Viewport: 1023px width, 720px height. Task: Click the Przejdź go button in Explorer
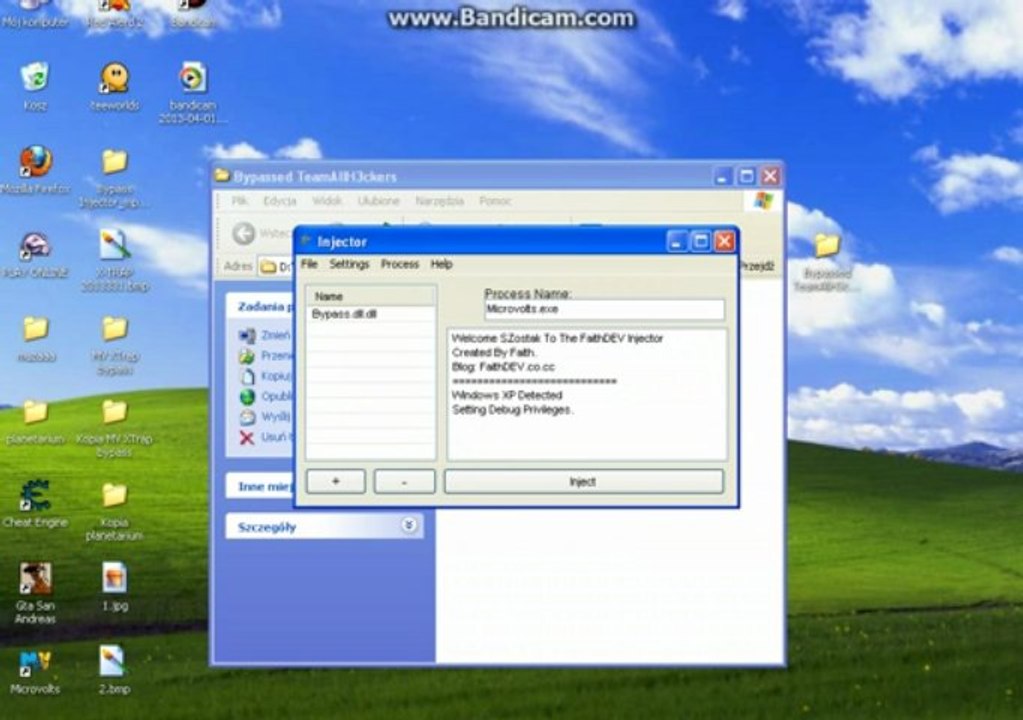(757, 266)
